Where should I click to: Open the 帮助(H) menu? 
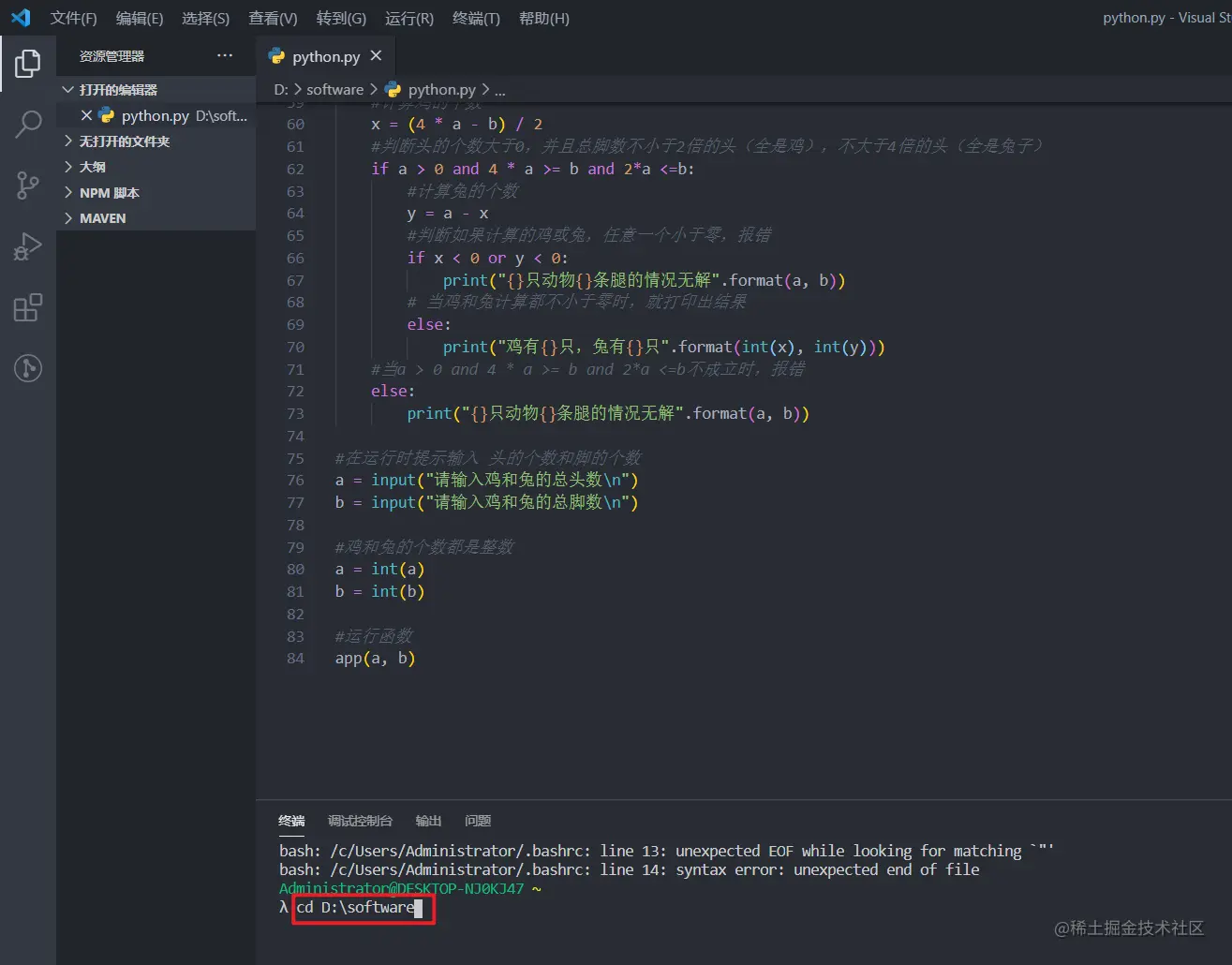[544, 19]
